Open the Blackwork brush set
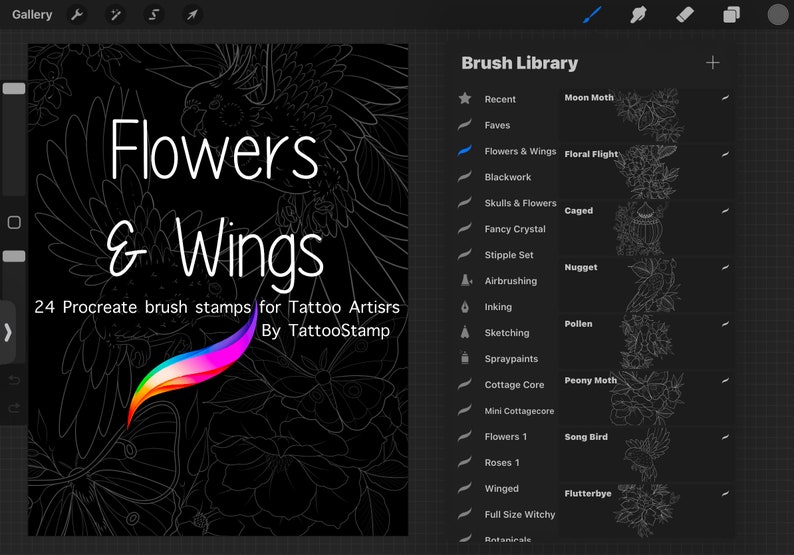Image resolution: width=794 pixels, height=555 pixels. pyautogui.click(x=505, y=177)
